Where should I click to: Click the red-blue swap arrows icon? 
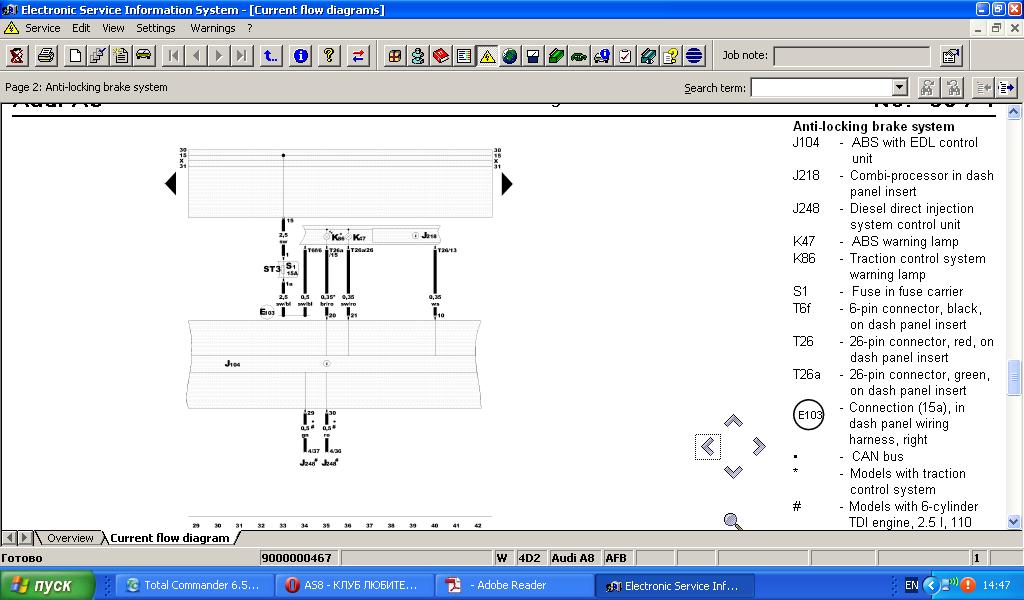click(x=358, y=56)
